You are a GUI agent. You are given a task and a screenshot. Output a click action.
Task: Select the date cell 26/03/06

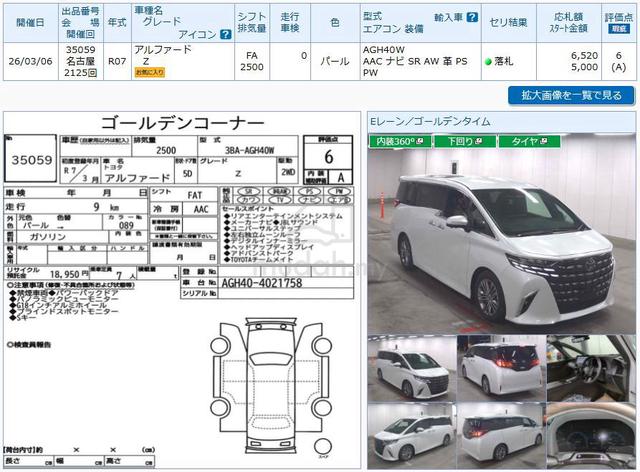click(x=31, y=62)
